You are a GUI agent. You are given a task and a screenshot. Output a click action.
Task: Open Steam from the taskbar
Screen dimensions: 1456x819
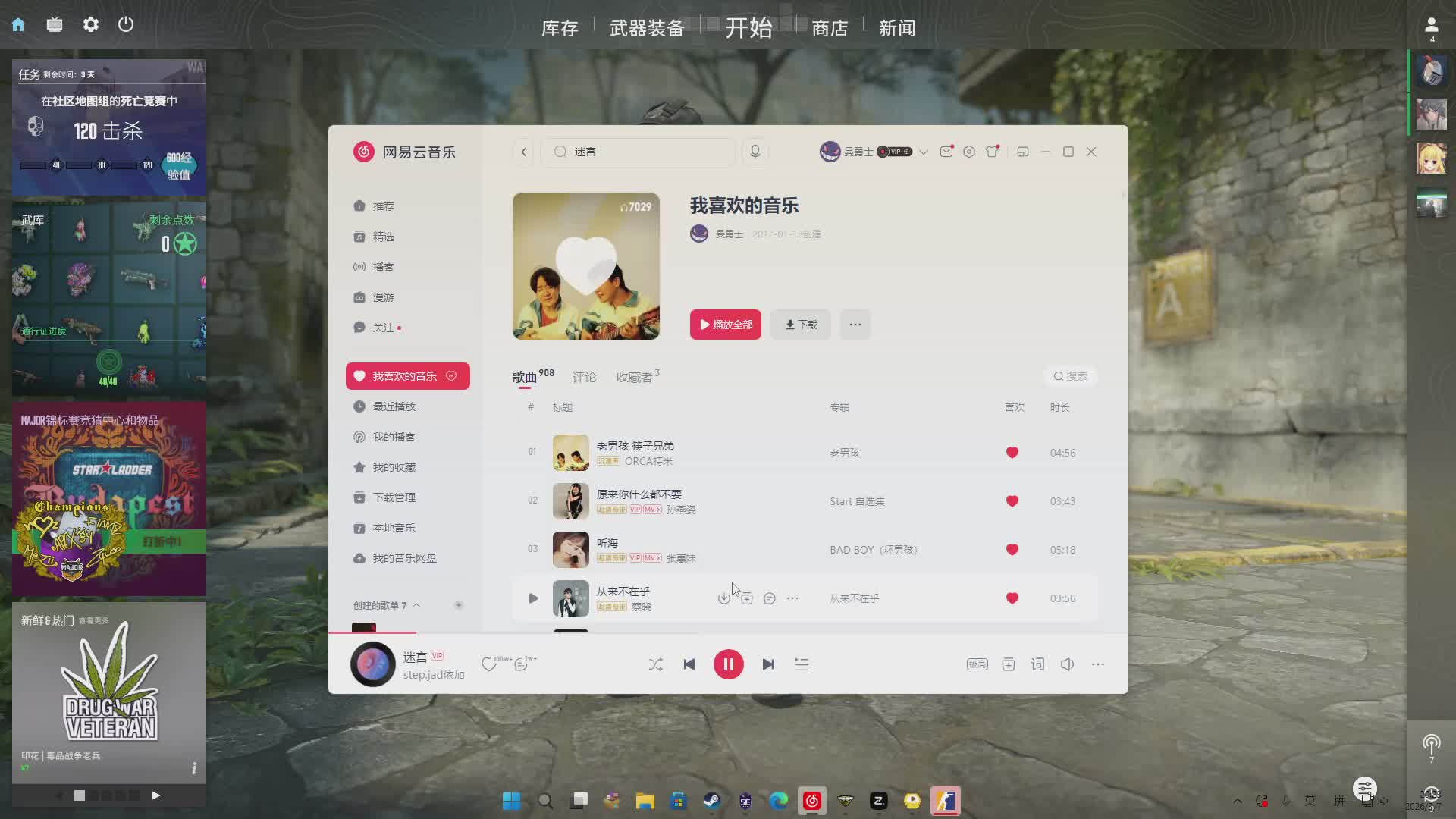tap(711, 801)
